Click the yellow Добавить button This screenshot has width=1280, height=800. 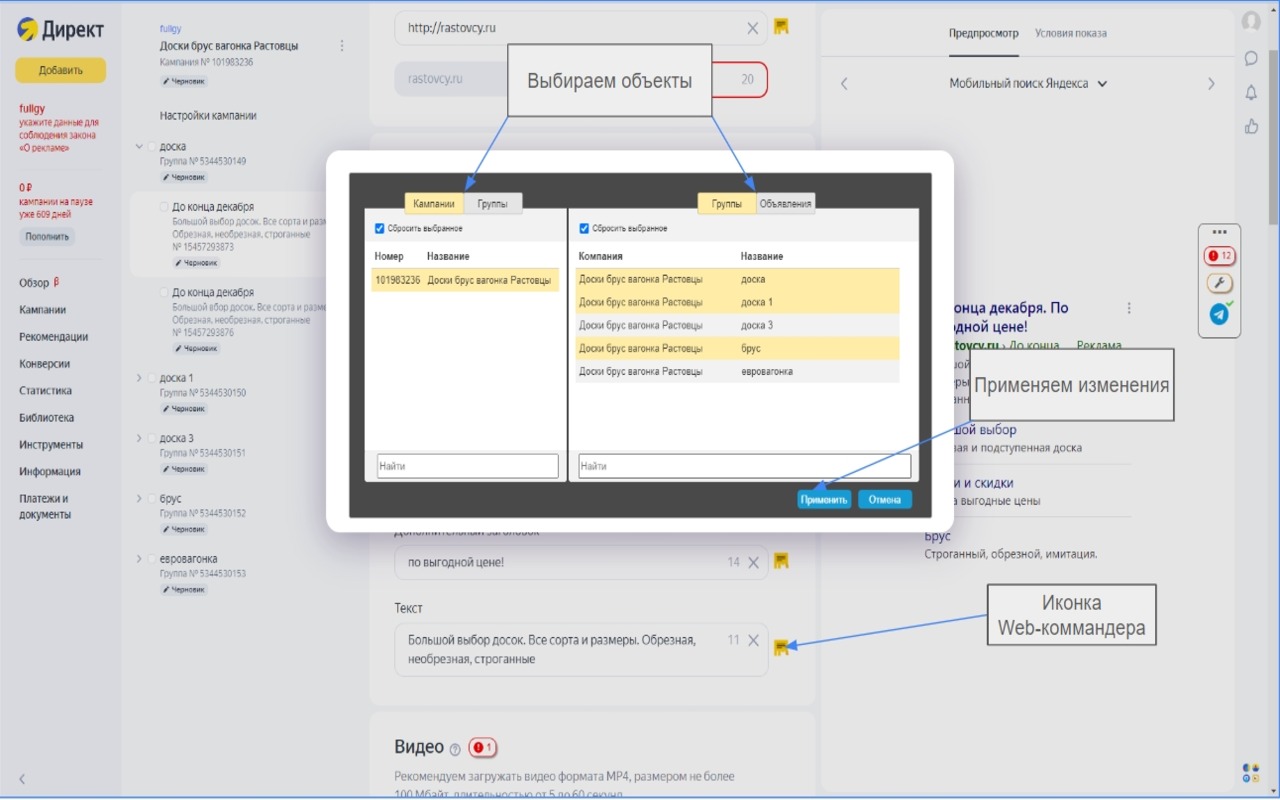pyautogui.click(x=60, y=70)
